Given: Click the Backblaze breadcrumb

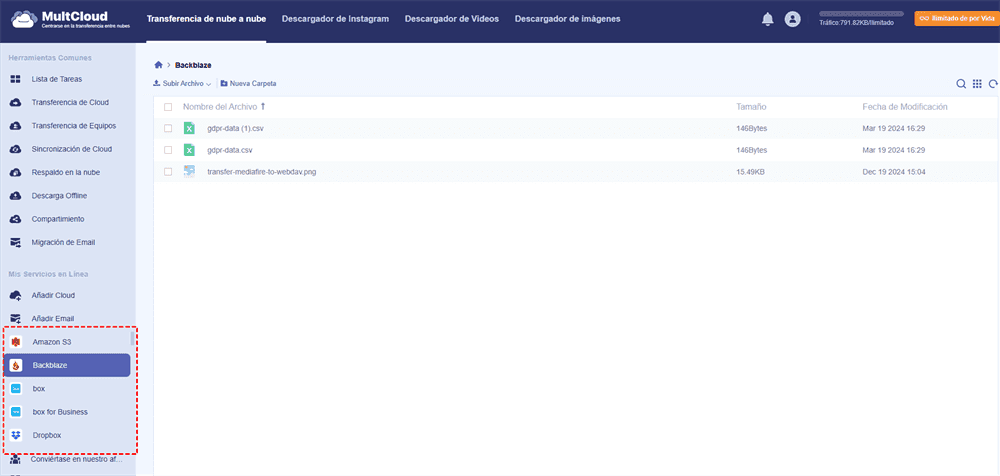Looking at the screenshot, I should coord(193,65).
